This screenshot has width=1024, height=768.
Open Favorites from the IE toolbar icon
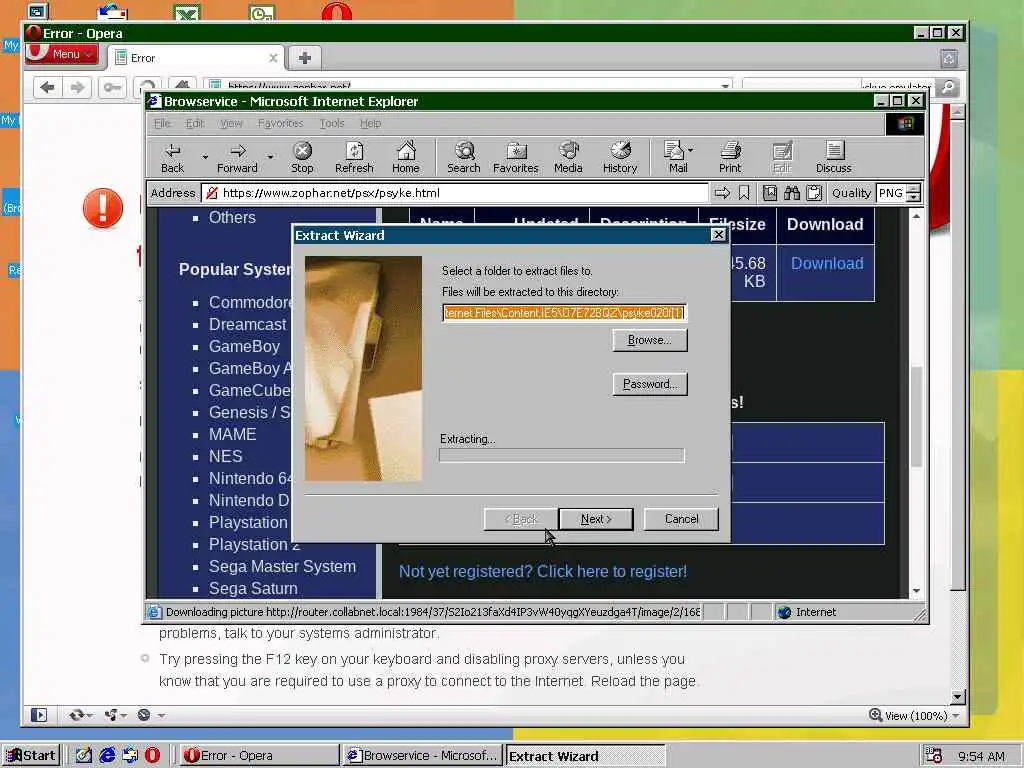(516, 158)
